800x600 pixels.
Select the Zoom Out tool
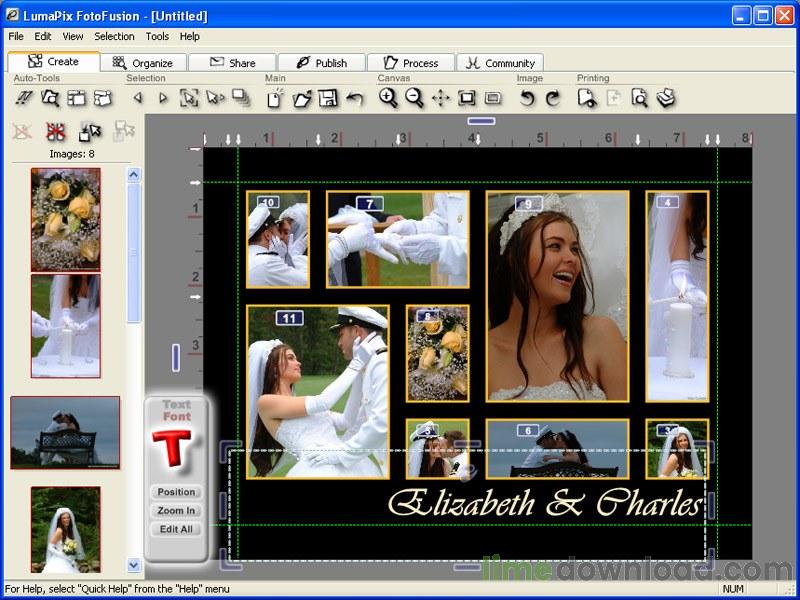(412, 98)
